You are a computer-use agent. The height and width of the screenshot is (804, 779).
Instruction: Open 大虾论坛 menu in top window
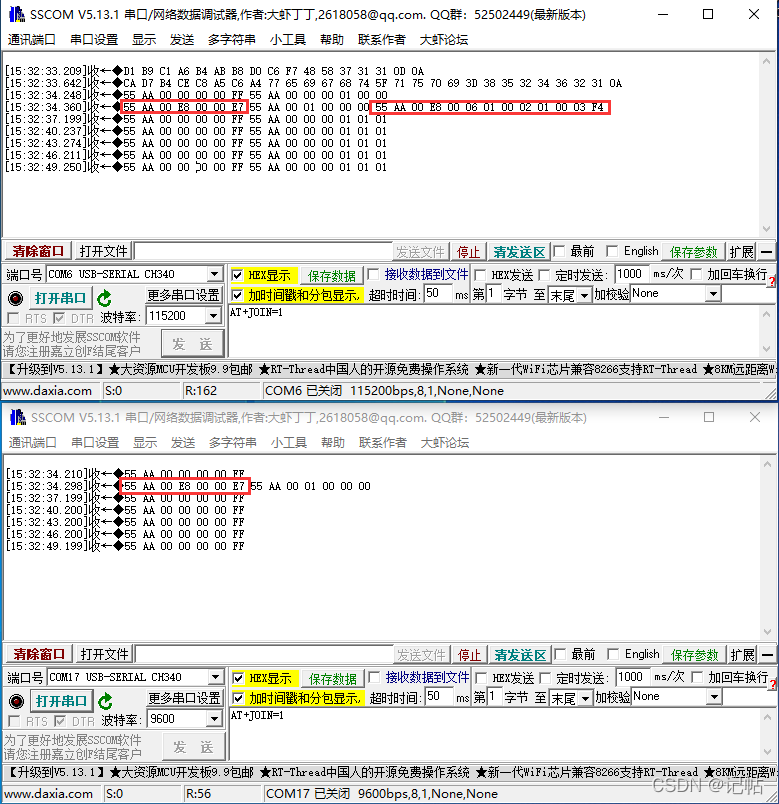click(x=444, y=39)
